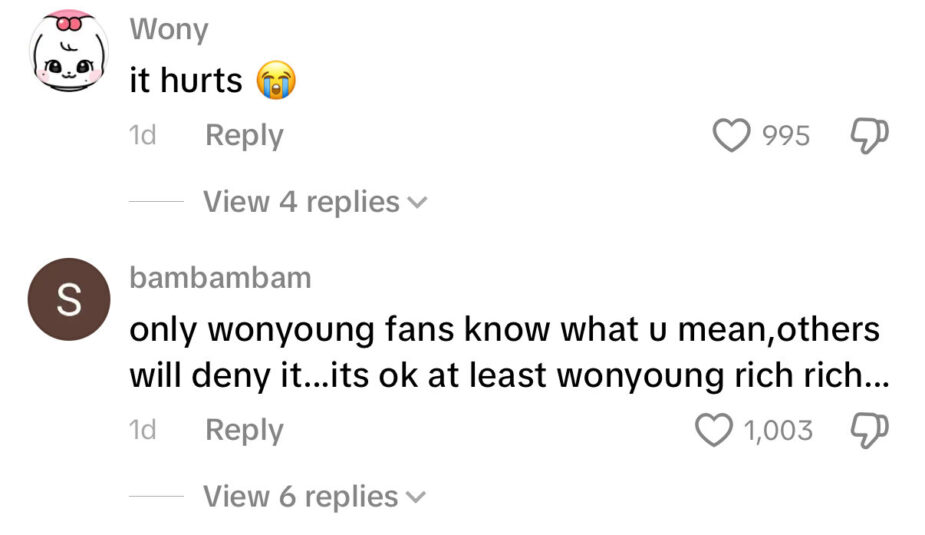
Task: Dislike bambambam's comment with thumbs-down
Action: [x=869, y=430]
